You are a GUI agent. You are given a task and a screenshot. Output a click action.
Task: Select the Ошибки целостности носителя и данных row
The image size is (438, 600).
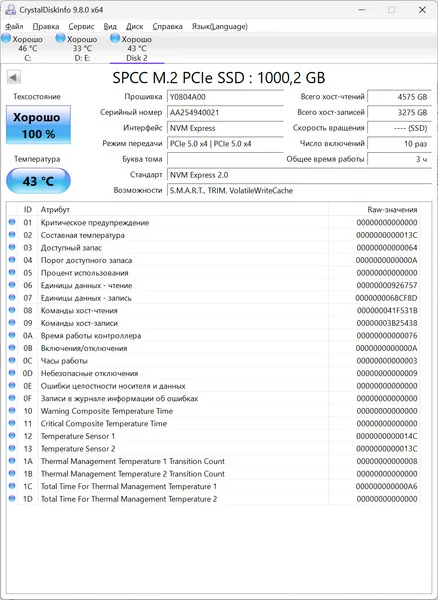[x=213, y=386]
